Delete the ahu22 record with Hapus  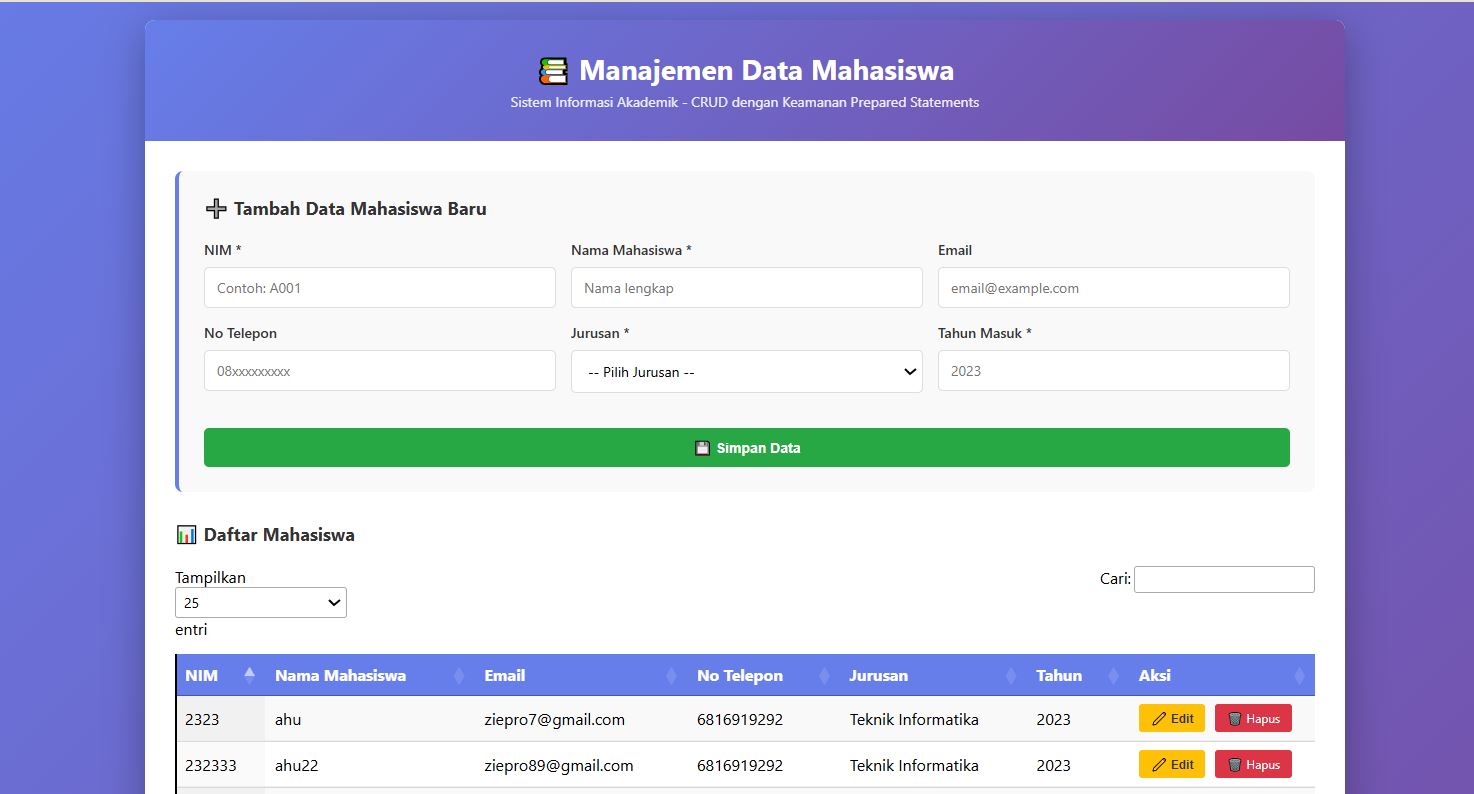(1253, 765)
